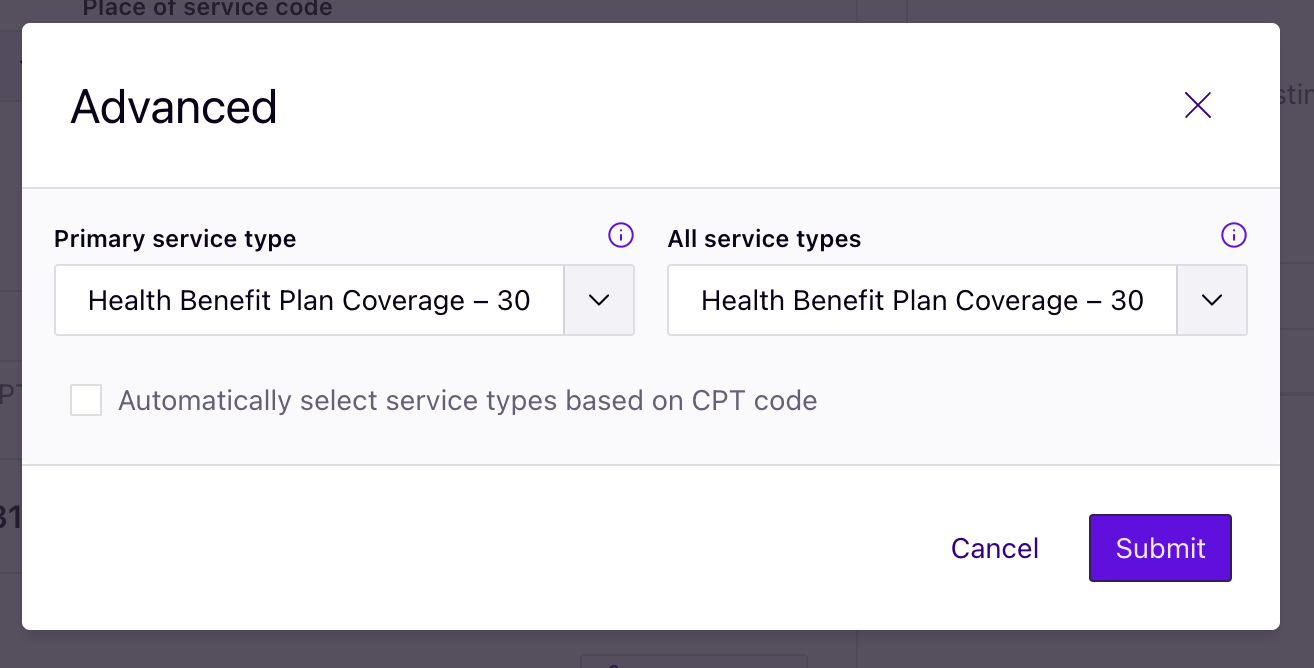This screenshot has width=1314, height=668.
Task: Close the Advanced dialog with the X icon
Action: coord(1197,105)
